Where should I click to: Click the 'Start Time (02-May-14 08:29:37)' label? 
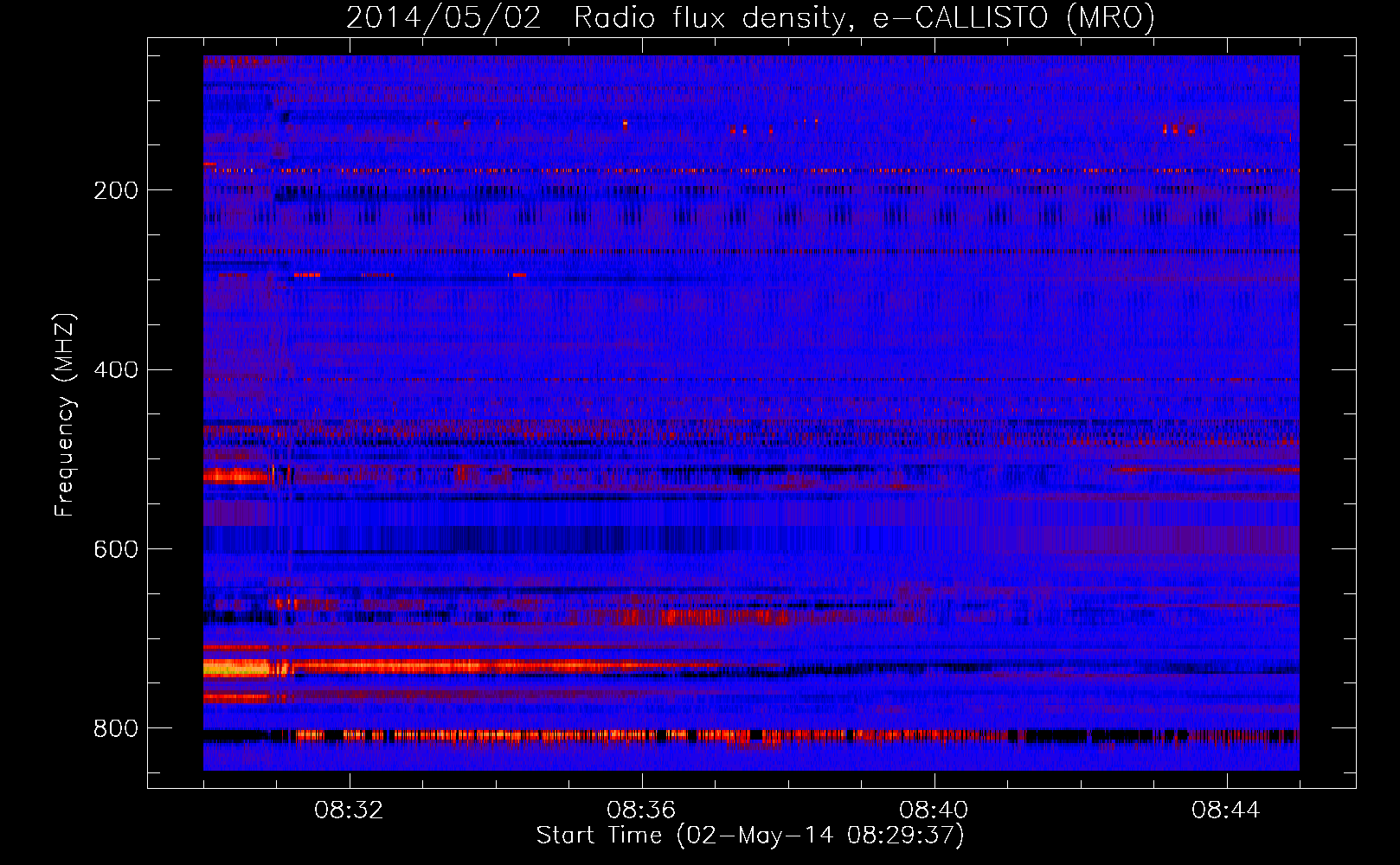tap(750, 836)
